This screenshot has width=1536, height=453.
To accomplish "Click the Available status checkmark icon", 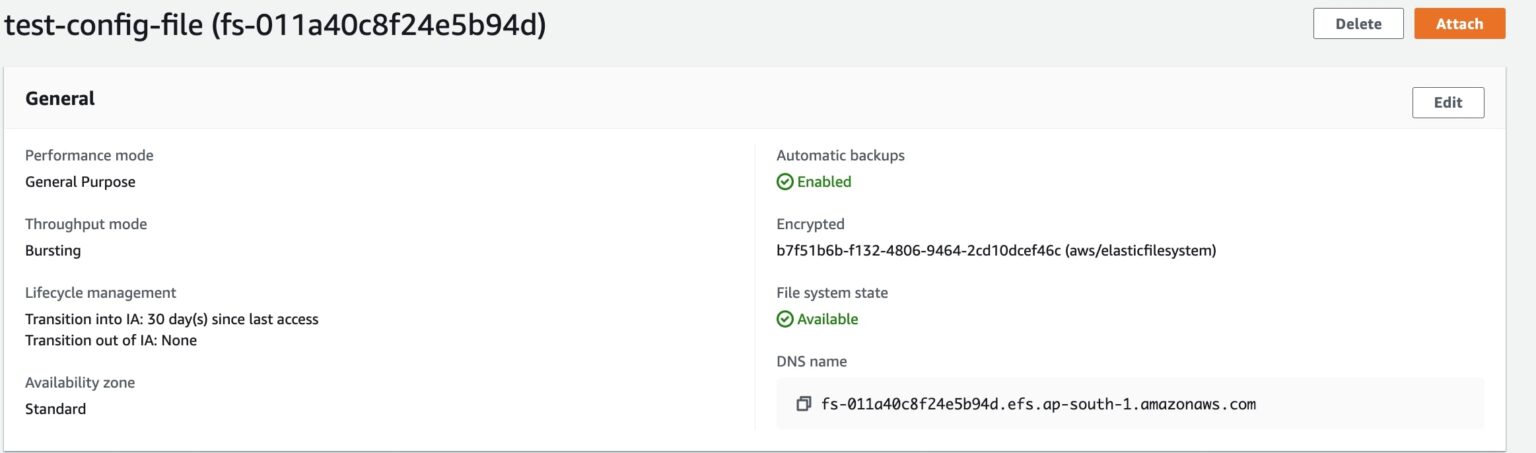I will point(784,320).
